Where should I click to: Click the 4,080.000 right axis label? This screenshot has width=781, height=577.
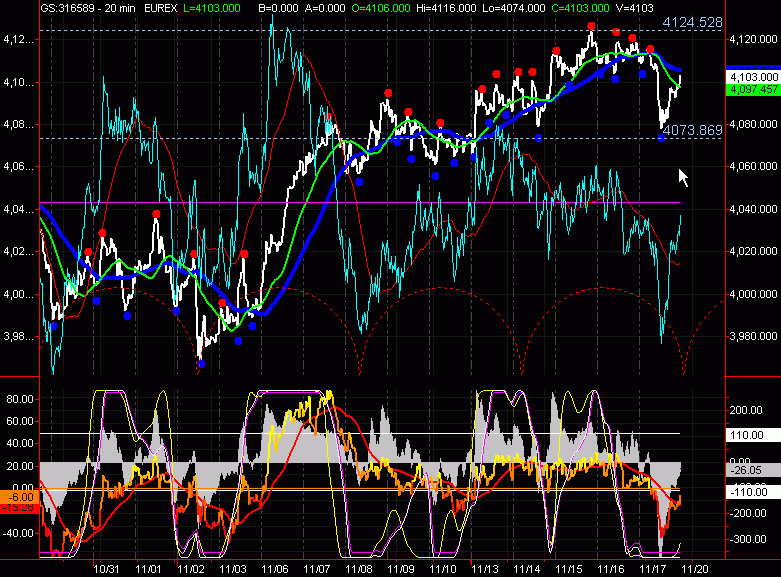(x=753, y=124)
